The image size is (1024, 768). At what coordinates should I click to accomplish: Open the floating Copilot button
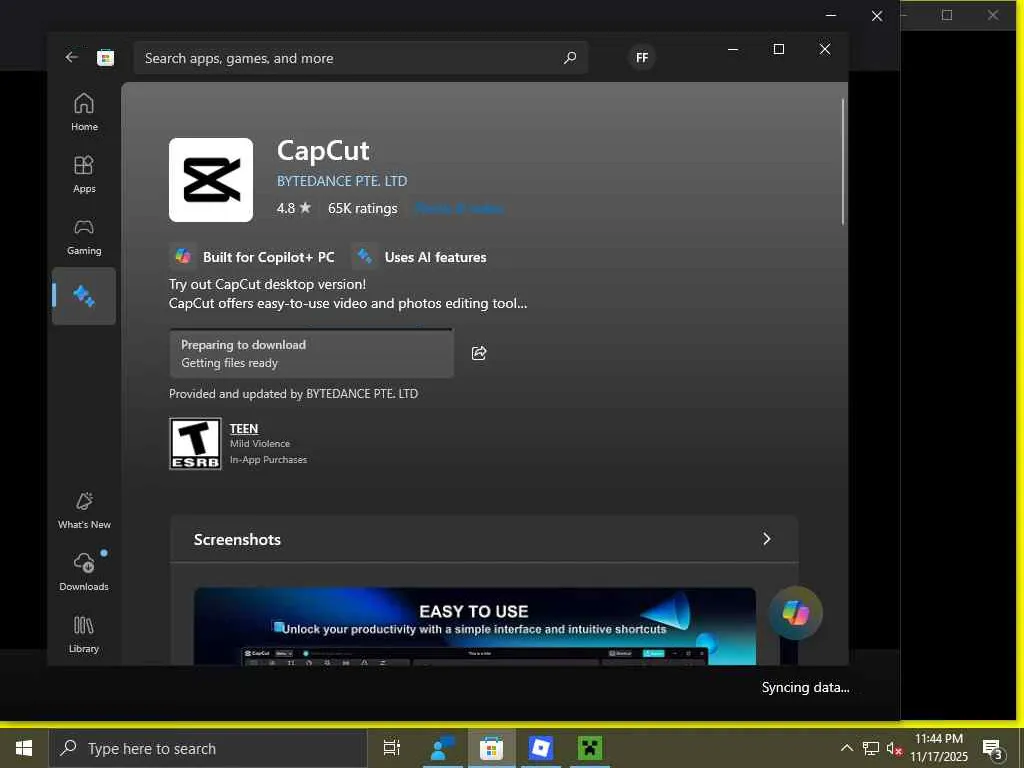[795, 613]
